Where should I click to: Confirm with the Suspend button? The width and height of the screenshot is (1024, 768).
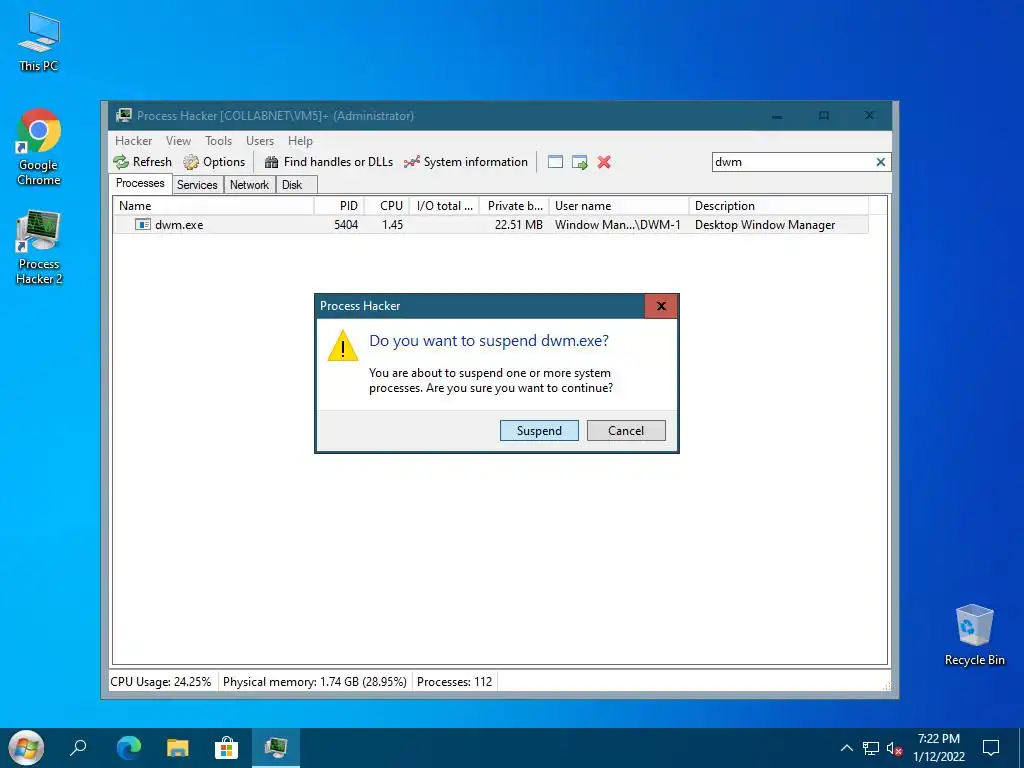click(539, 430)
